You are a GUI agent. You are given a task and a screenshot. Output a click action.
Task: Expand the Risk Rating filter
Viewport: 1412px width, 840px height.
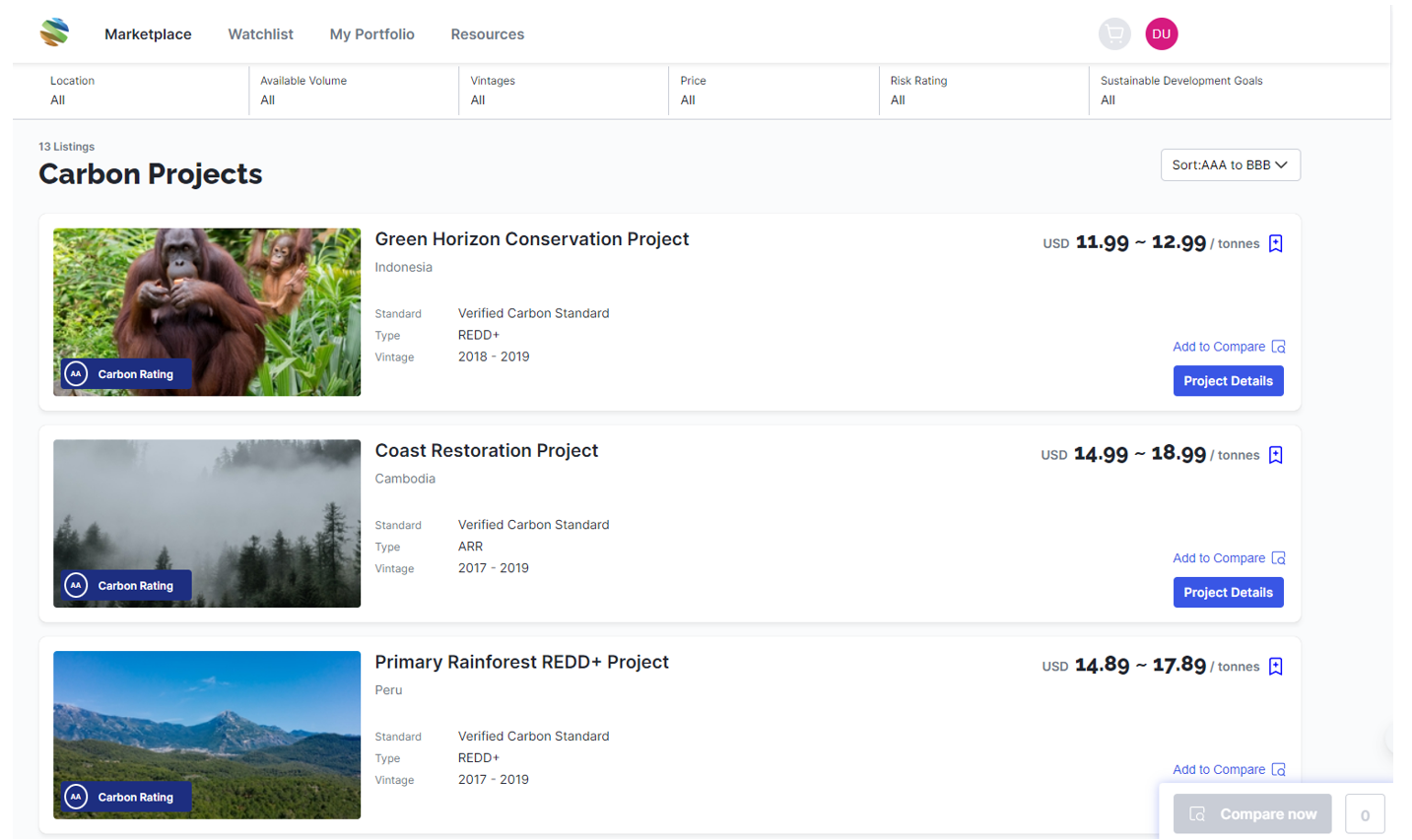click(982, 91)
